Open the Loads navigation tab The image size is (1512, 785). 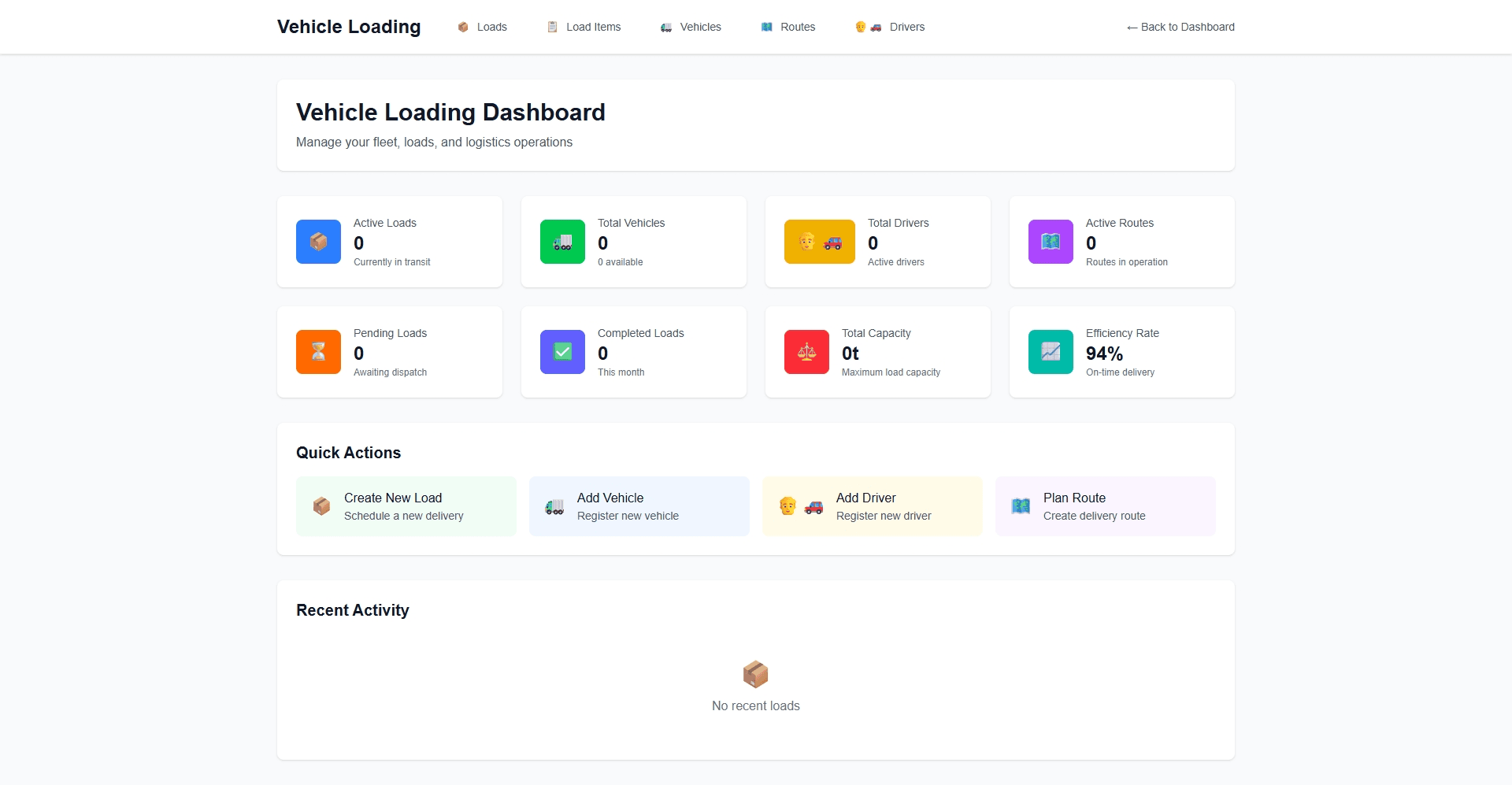click(x=482, y=27)
